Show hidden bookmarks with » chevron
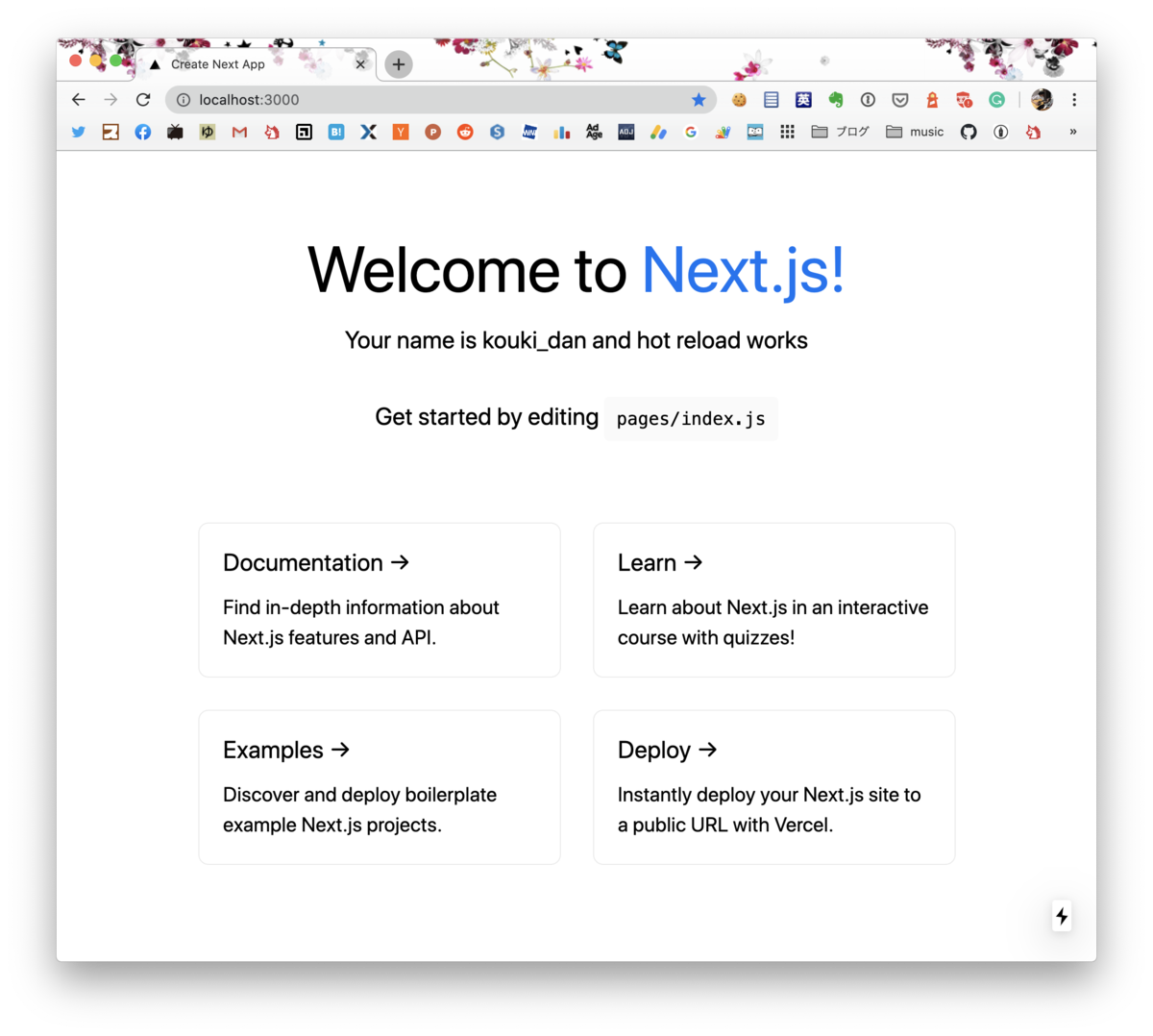Screen dimensions: 1153x1036 (x=1073, y=132)
